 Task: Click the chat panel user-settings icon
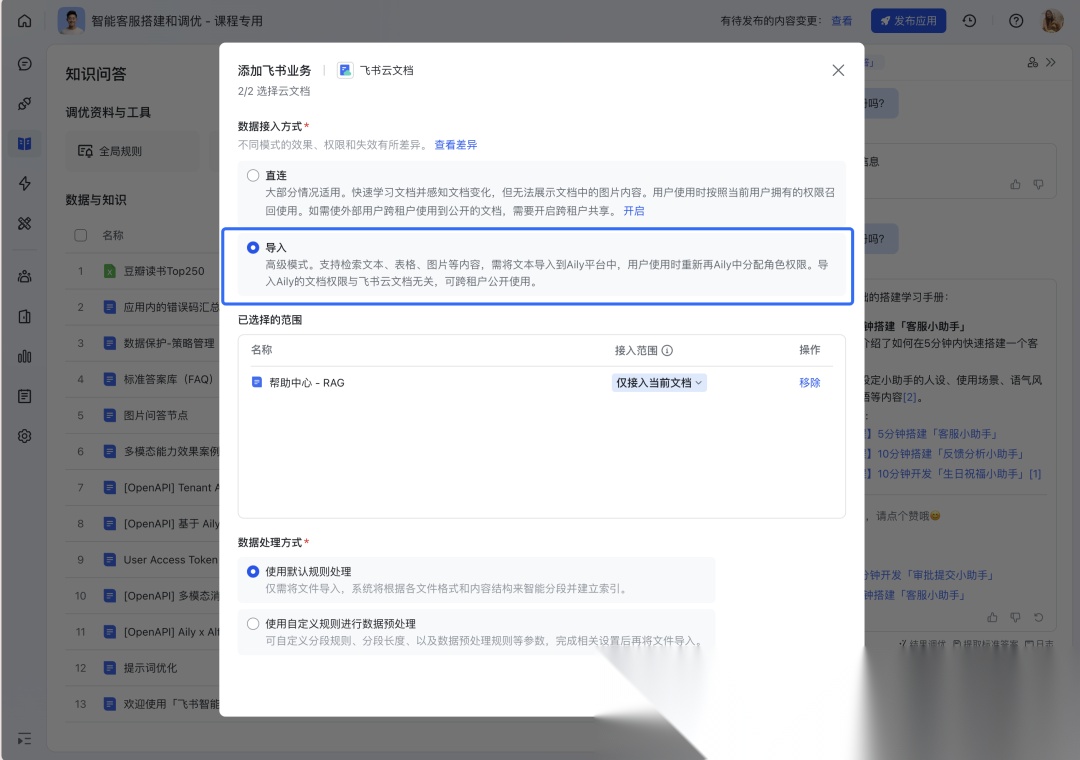pos(1032,62)
